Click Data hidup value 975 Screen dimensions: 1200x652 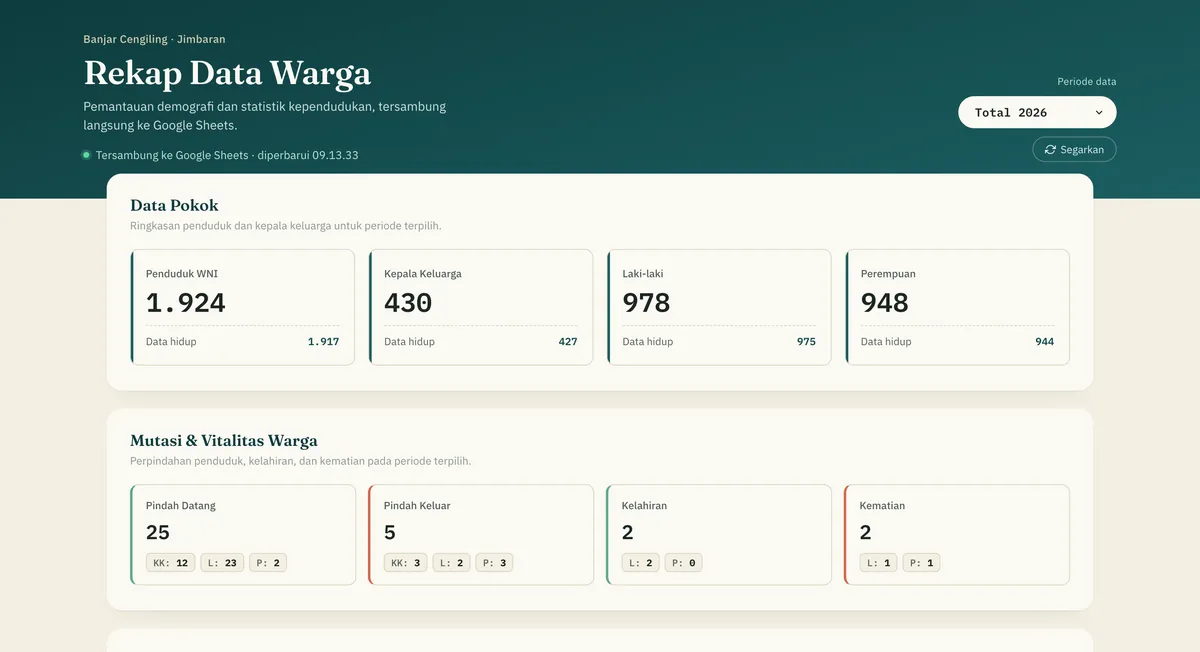click(806, 342)
